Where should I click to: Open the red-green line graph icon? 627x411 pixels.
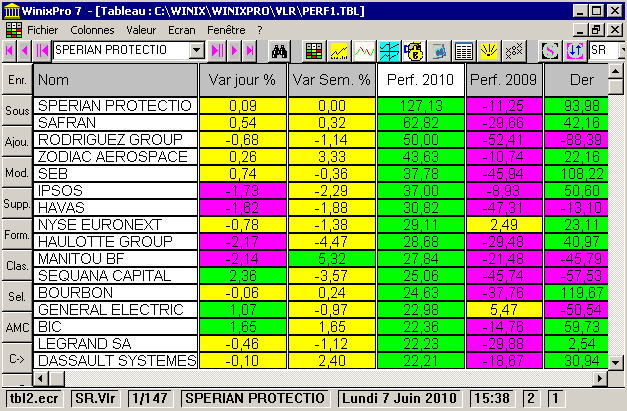[x=364, y=51]
